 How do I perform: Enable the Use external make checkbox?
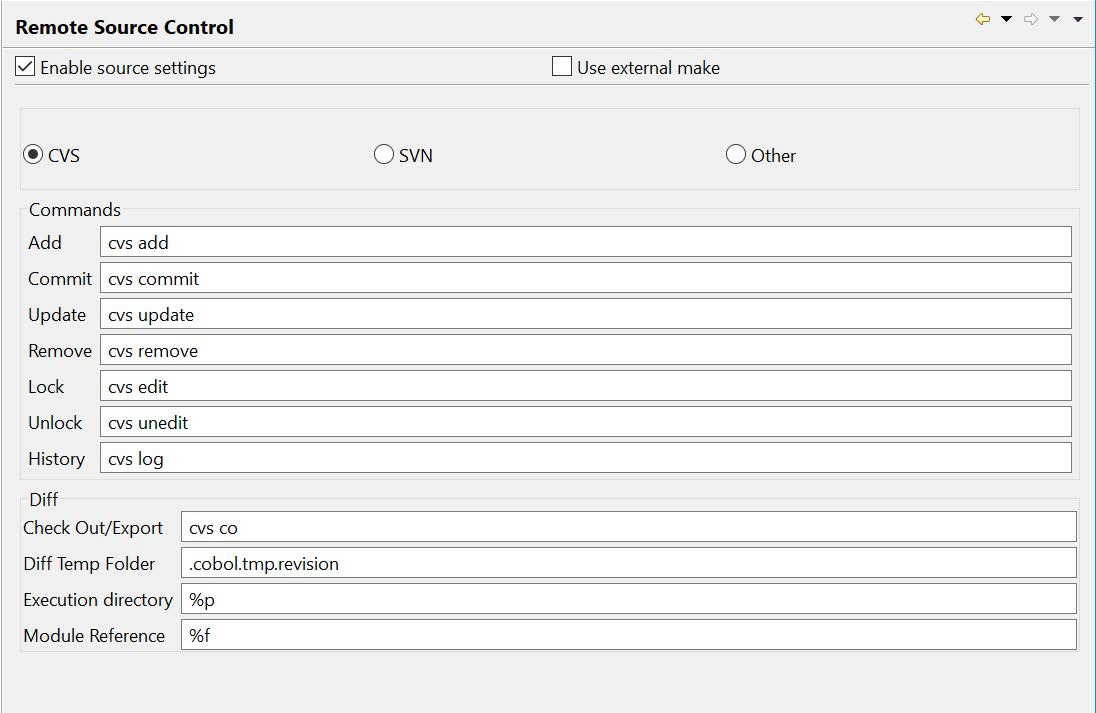(560, 66)
